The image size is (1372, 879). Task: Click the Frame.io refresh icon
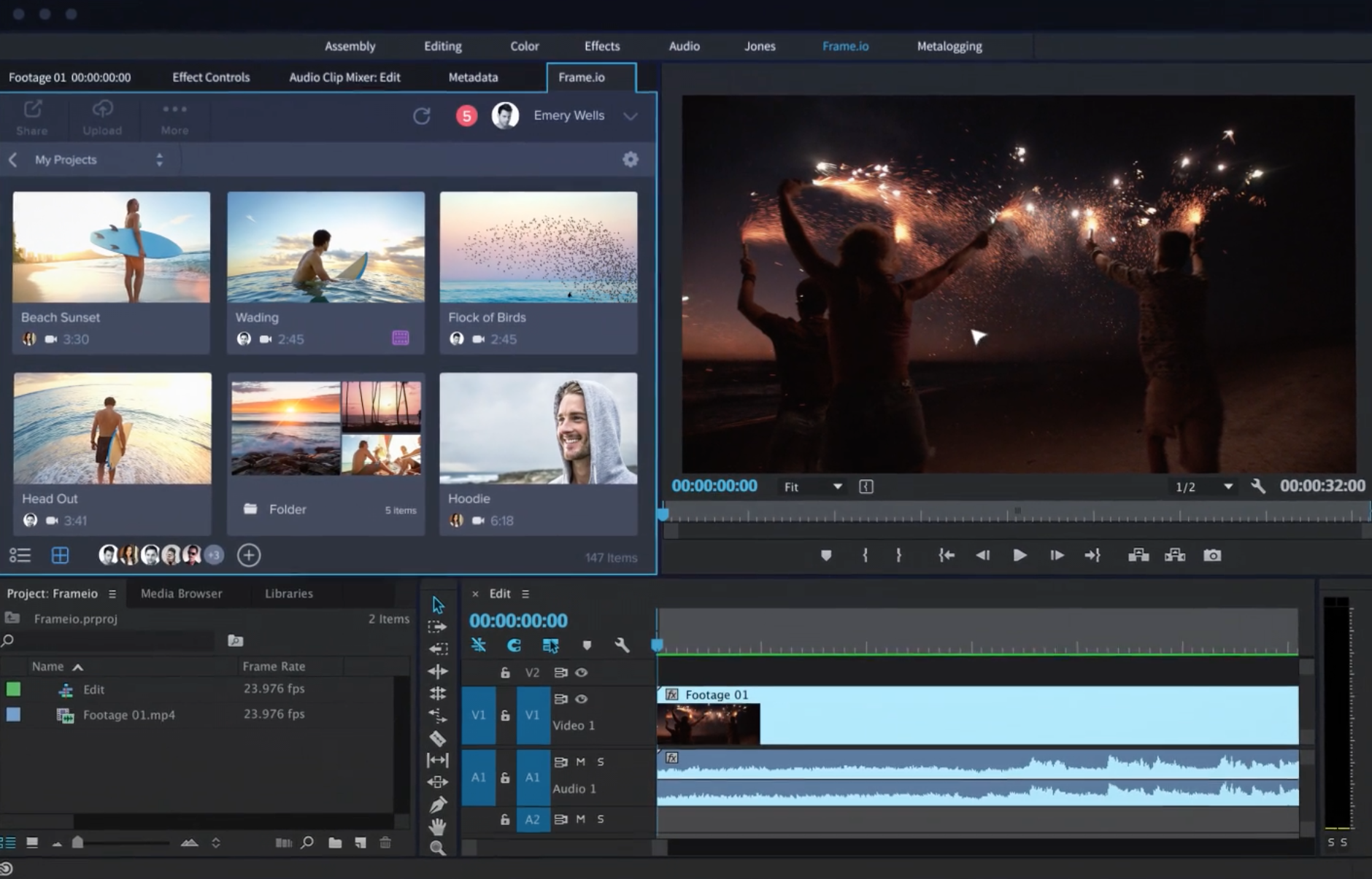coord(422,116)
